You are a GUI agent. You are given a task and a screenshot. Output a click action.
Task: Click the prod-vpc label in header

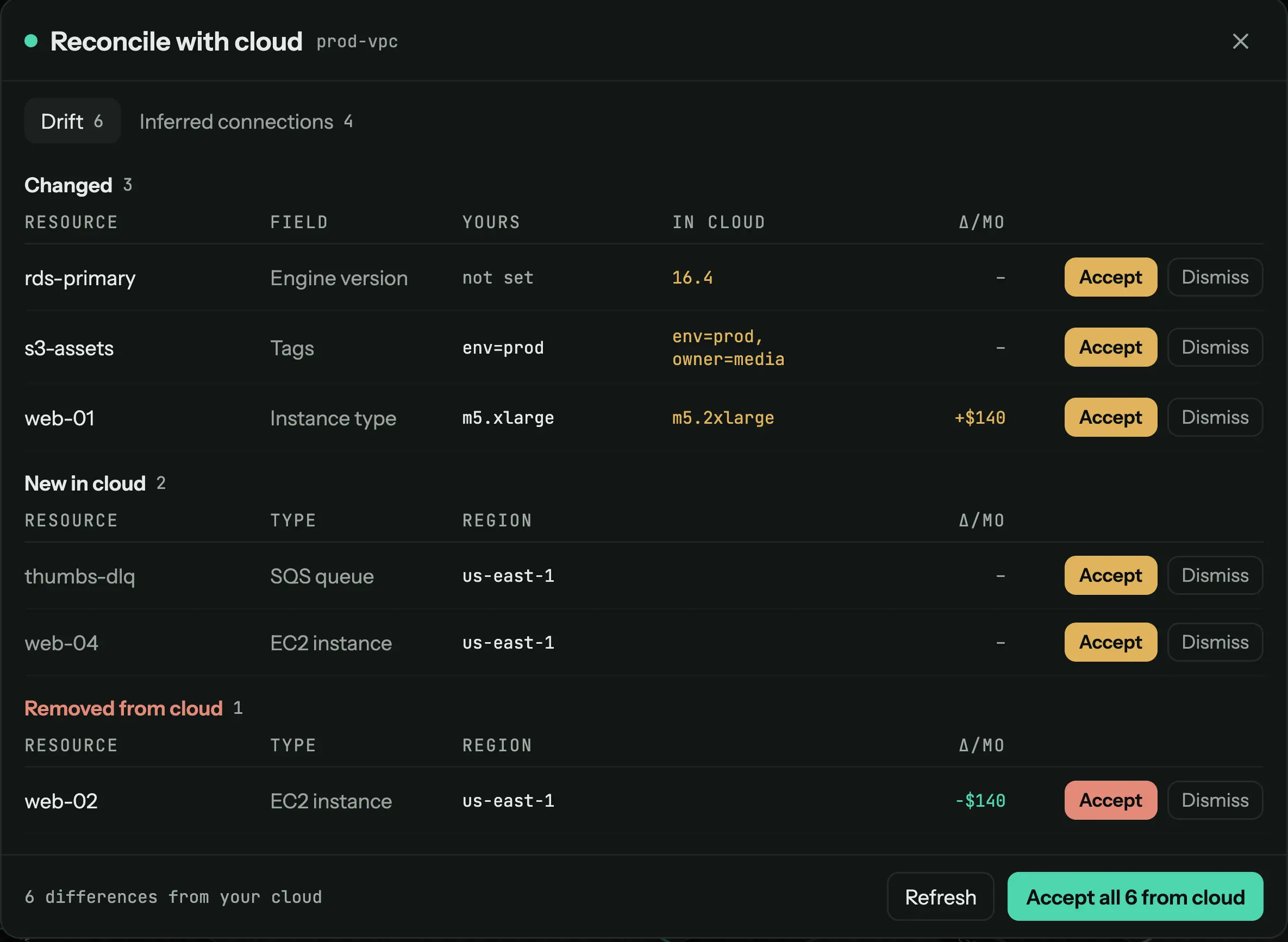point(357,42)
